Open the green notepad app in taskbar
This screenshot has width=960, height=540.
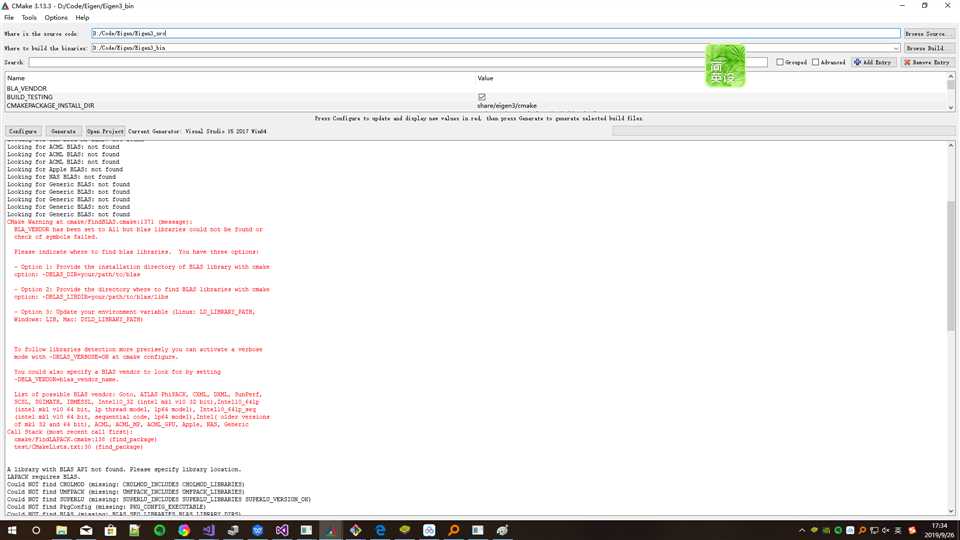click(135, 530)
